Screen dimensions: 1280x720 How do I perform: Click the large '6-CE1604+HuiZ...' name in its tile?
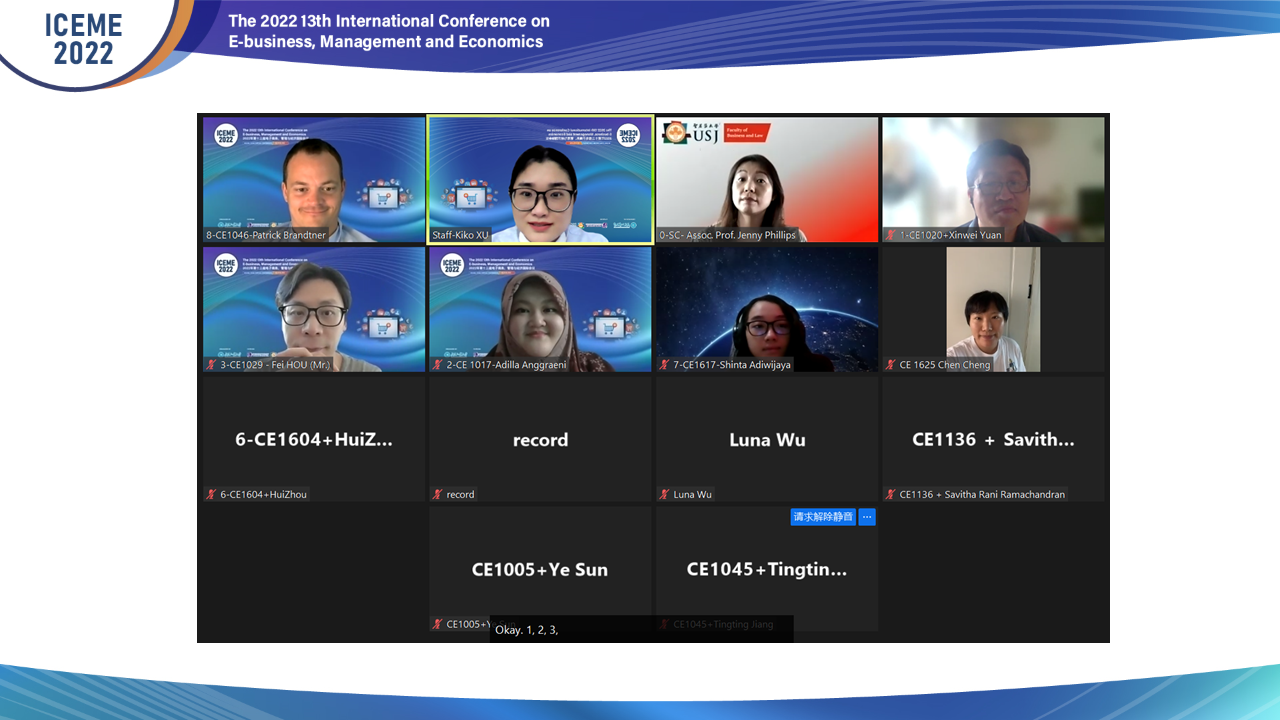coord(314,439)
